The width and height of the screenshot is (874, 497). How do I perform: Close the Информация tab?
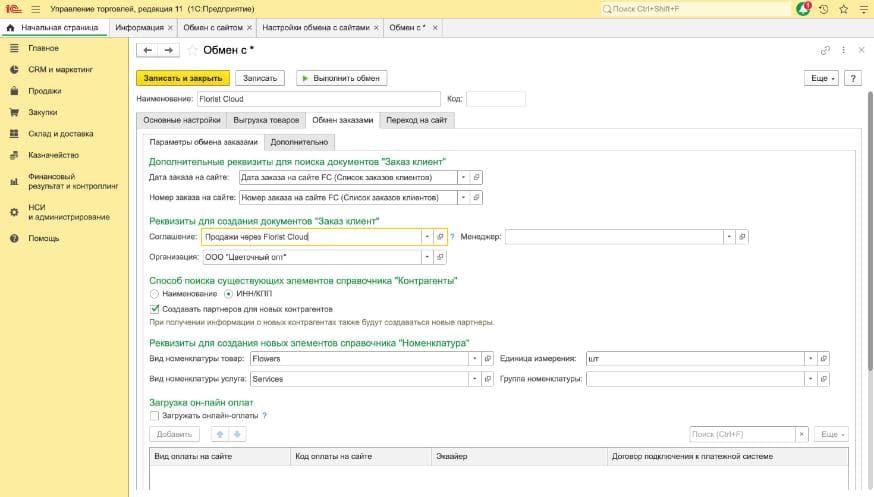click(170, 27)
